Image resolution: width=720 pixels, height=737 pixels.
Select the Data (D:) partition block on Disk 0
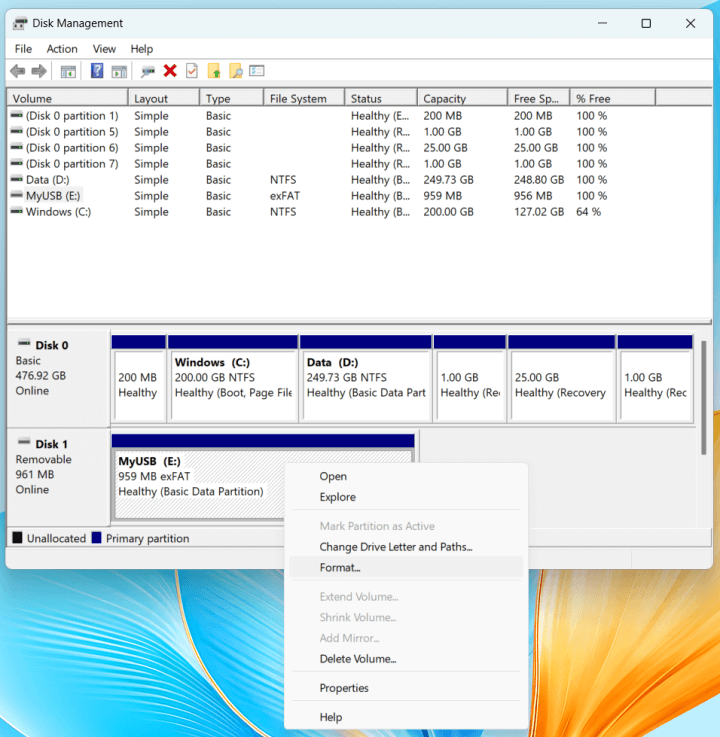click(x=365, y=376)
